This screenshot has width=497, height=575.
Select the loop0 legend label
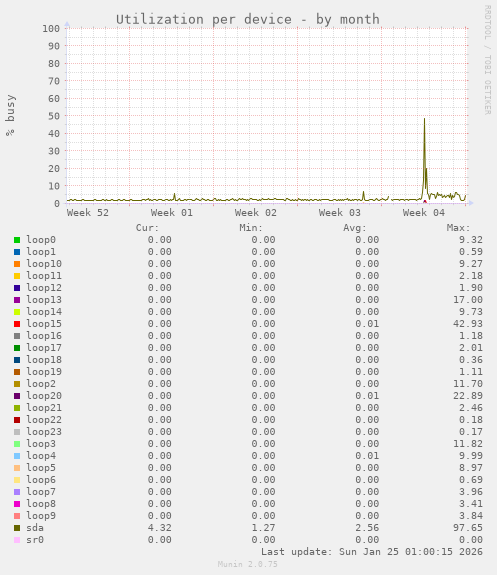coord(41,240)
